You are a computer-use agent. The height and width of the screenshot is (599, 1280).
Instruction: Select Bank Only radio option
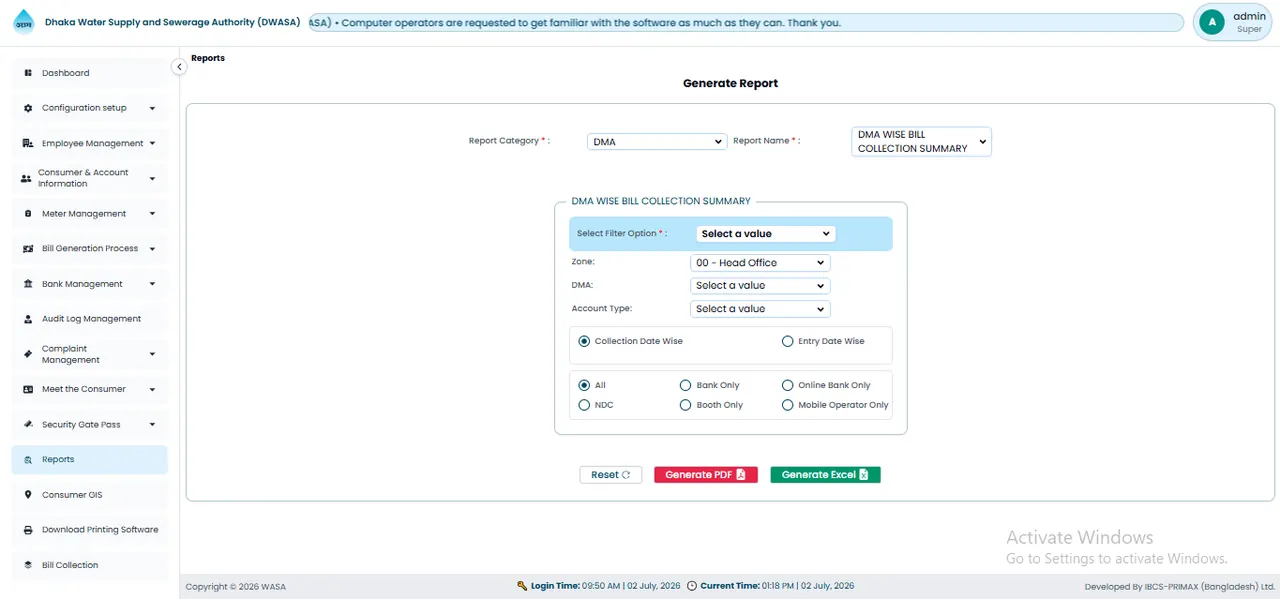click(x=685, y=385)
